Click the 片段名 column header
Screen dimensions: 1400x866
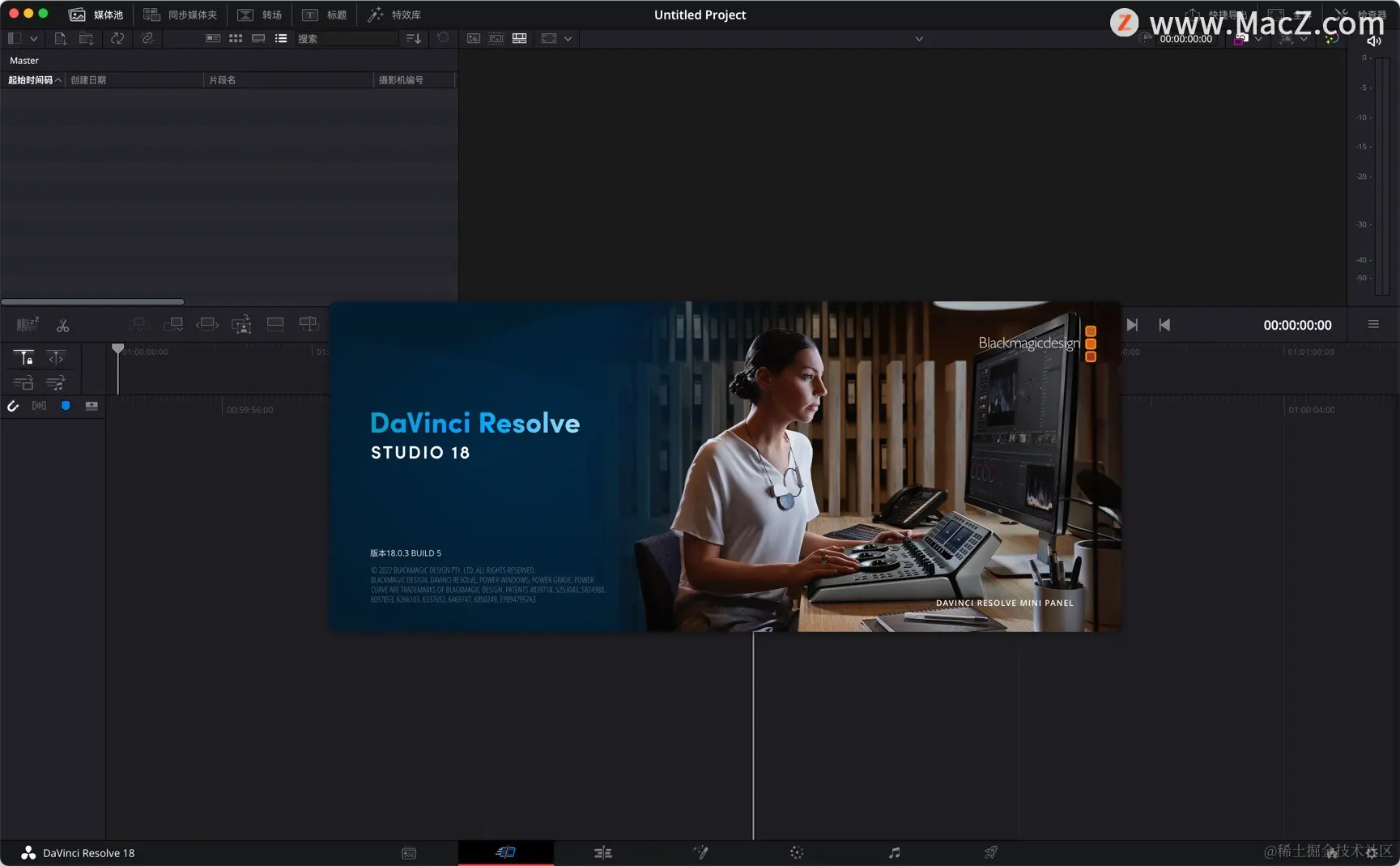tap(288, 79)
